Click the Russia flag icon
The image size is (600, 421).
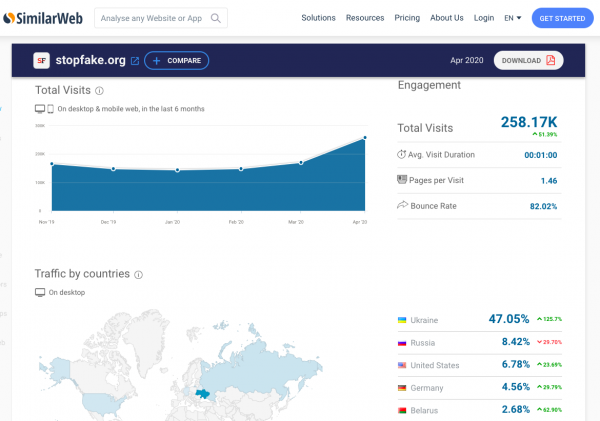(x=402, y=343)
